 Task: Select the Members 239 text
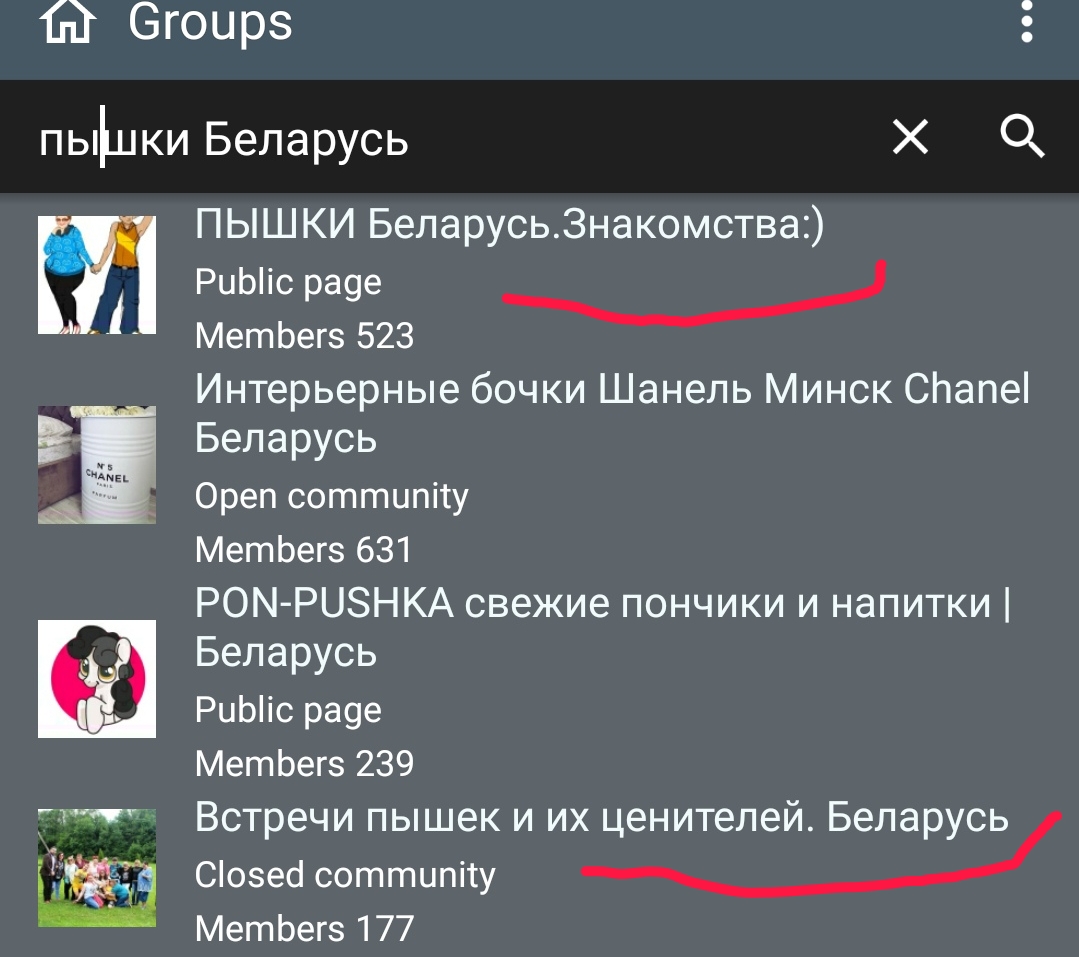(x=304, y=764)
